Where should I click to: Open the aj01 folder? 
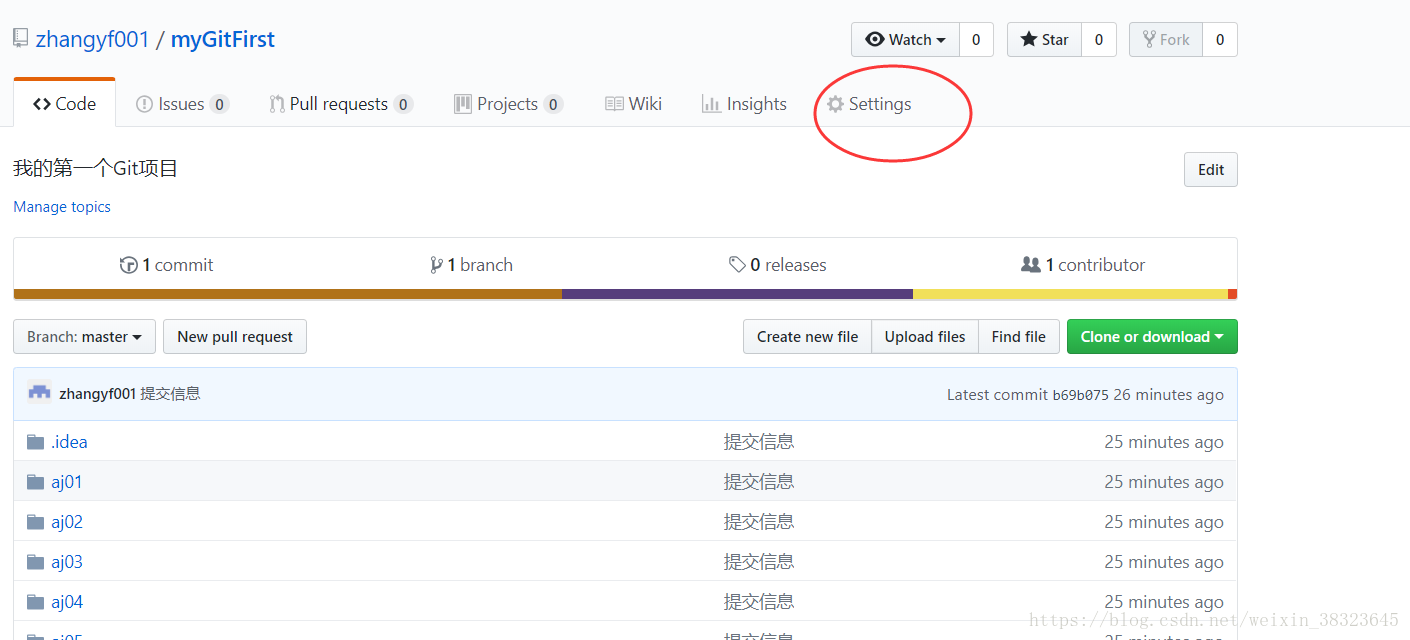[x=67, y=482]
